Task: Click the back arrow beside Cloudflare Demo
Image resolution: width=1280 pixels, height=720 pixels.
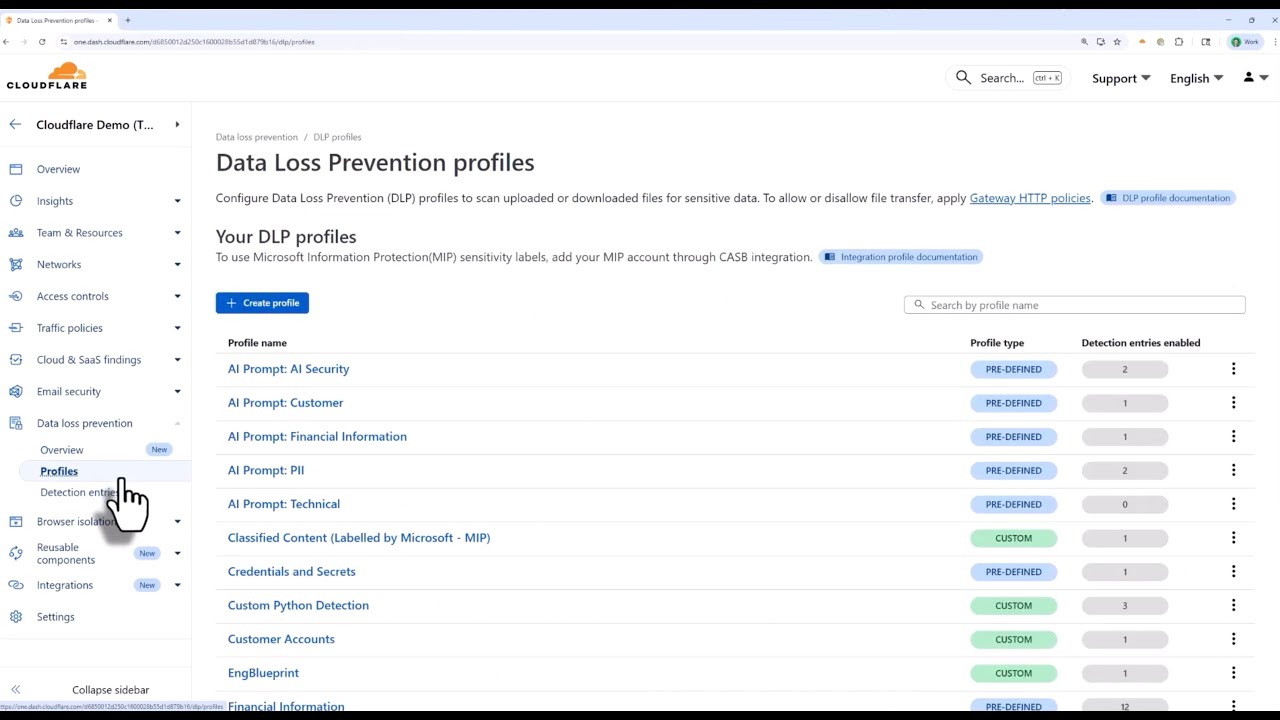Action: [x=15, y=124]
